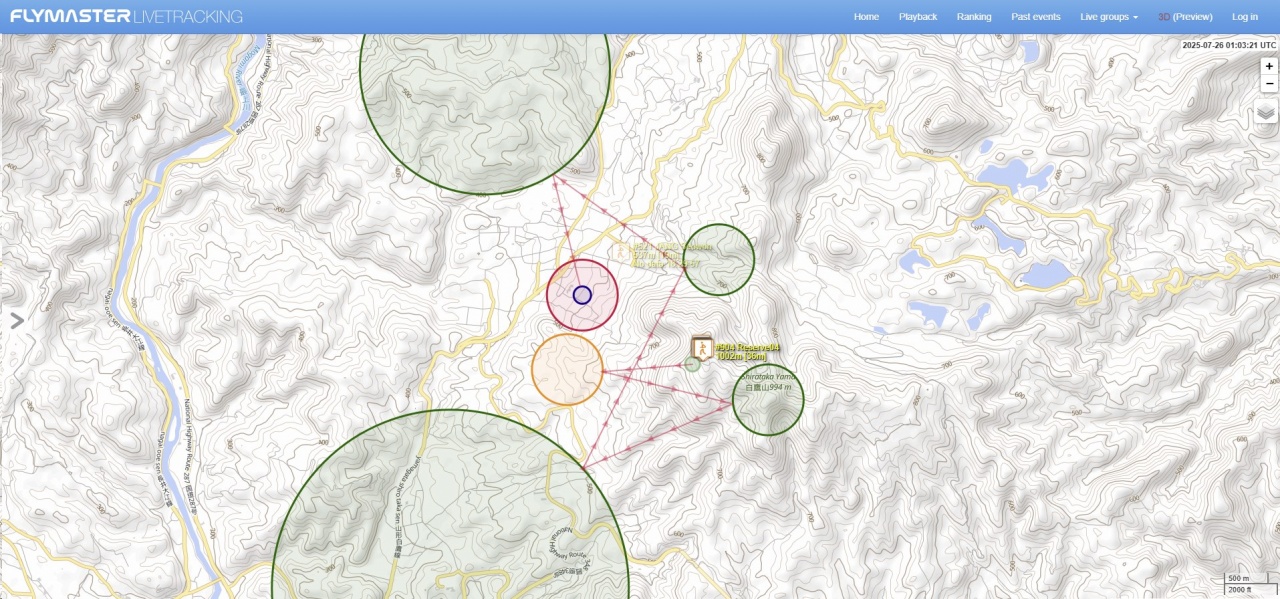Click the small blue circle inside the red cylinder
This screenshot has height=599, width=1280.
(x=582, y=295)
